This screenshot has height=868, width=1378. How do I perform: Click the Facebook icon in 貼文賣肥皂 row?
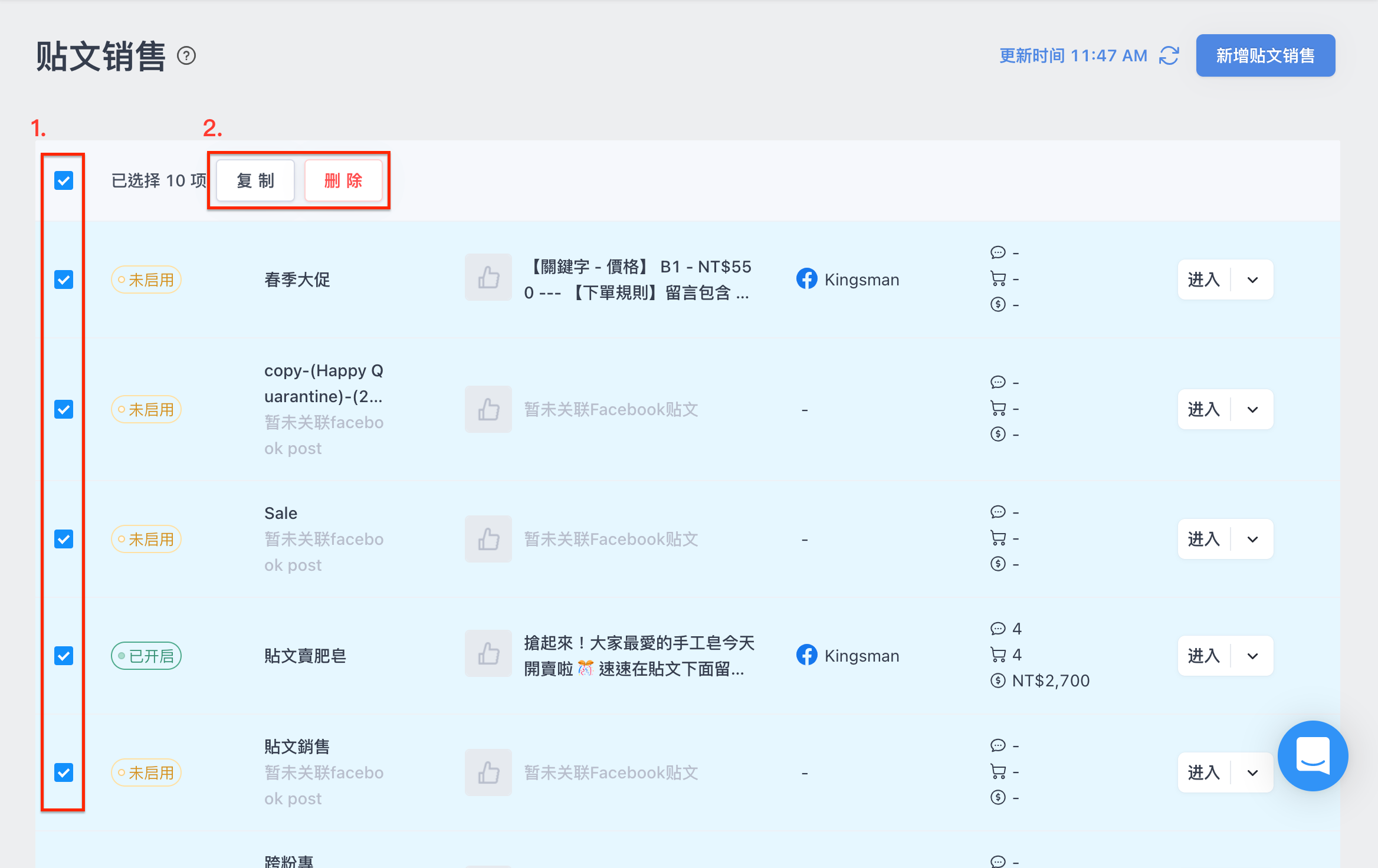pos(806,655)
